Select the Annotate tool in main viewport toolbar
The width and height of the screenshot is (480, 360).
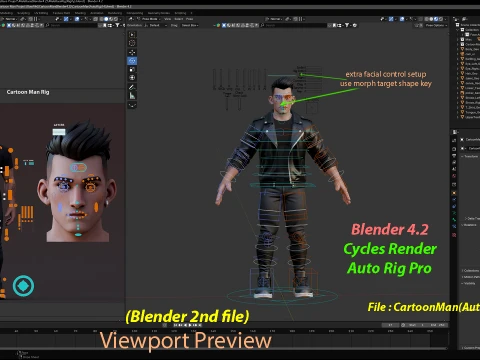(x=132, y=87)
